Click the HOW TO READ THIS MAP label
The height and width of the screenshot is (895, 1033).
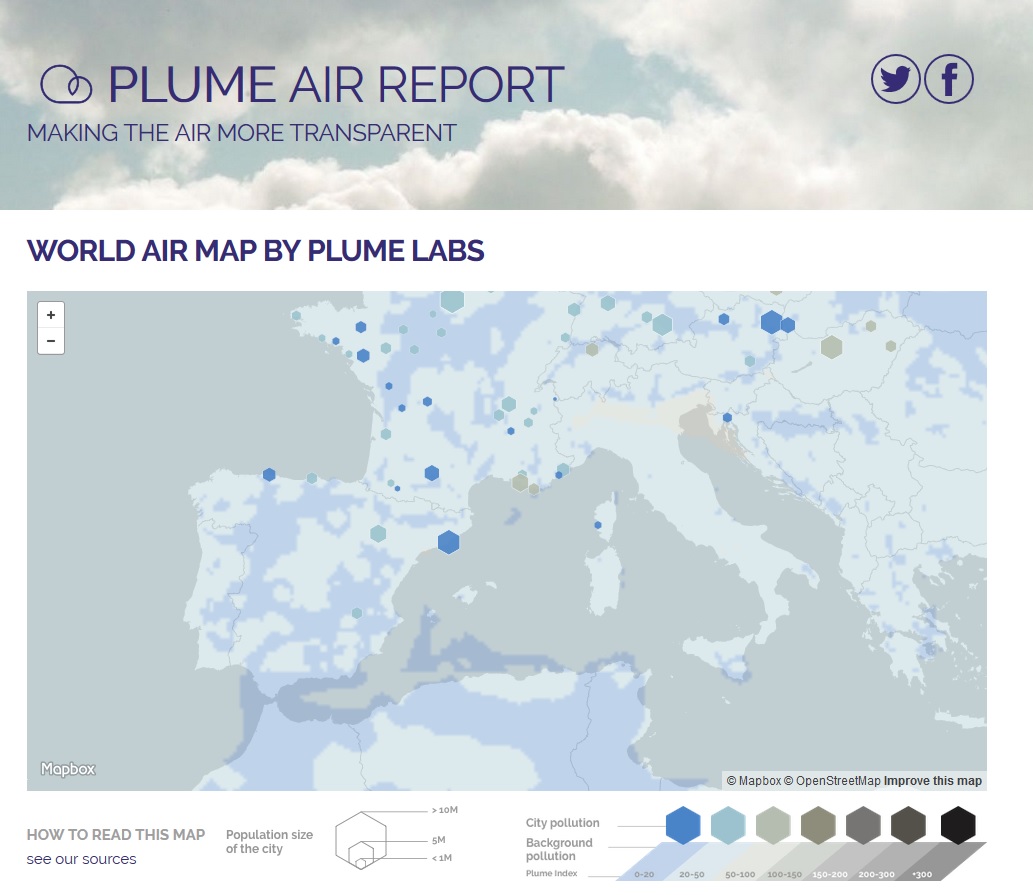[116, 834]
